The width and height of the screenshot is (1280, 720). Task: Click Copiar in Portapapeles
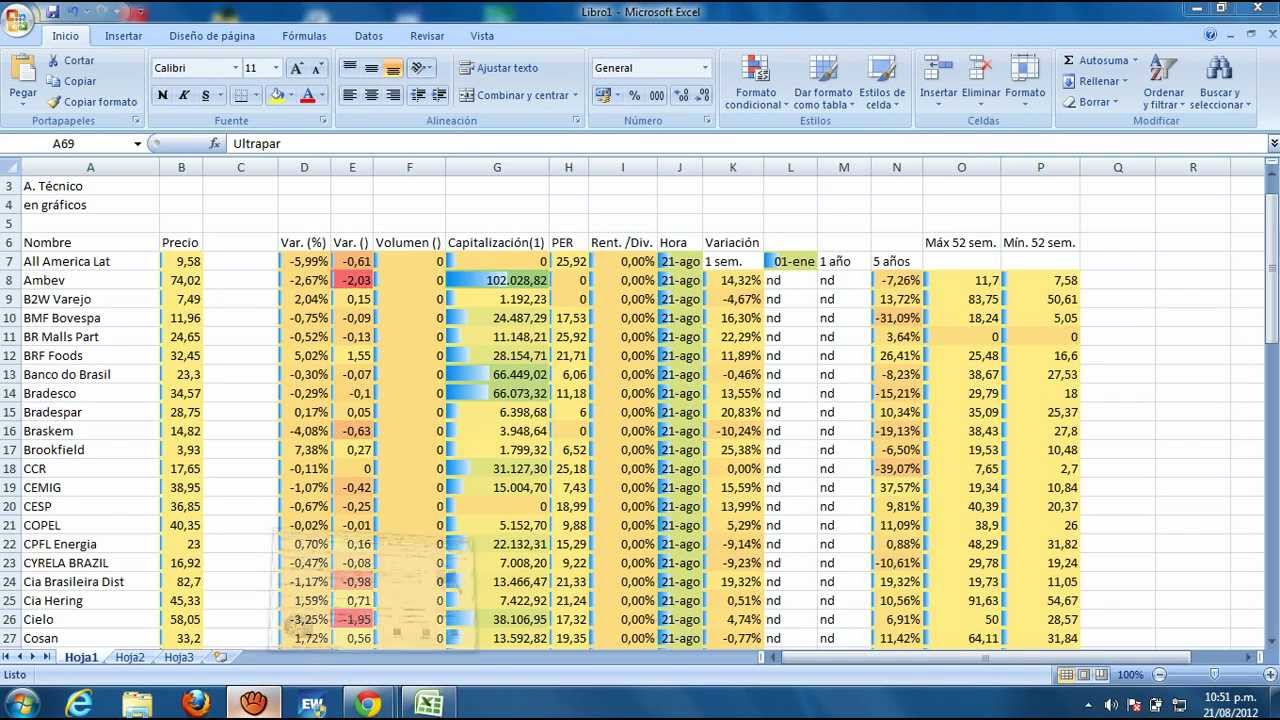pyautogui.click(x=71, y=81)
